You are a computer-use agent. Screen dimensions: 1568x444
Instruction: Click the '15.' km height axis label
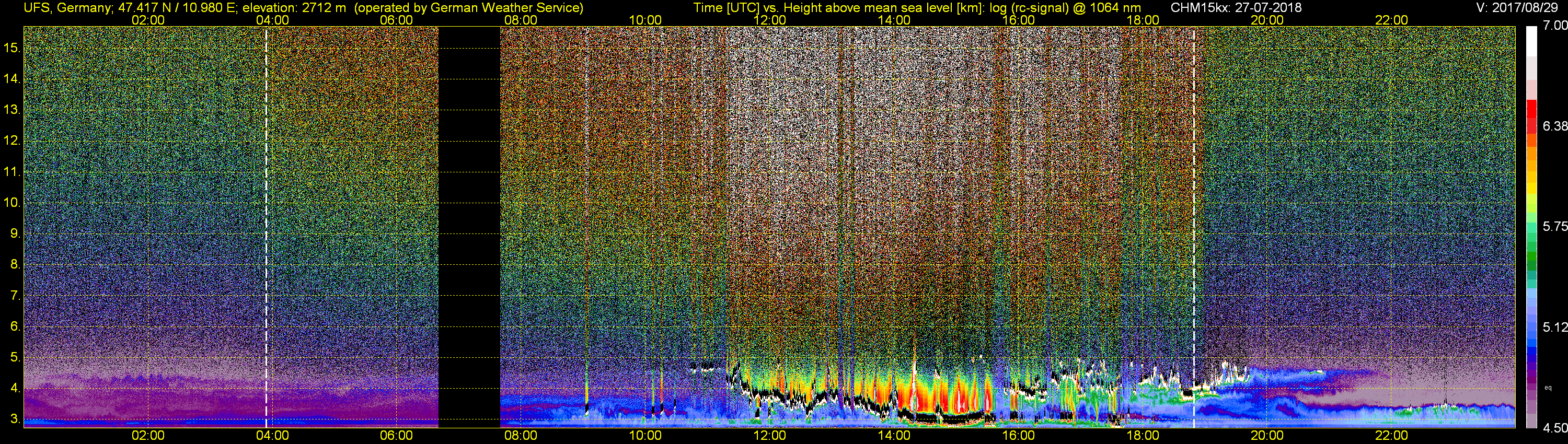click(12, 48)
